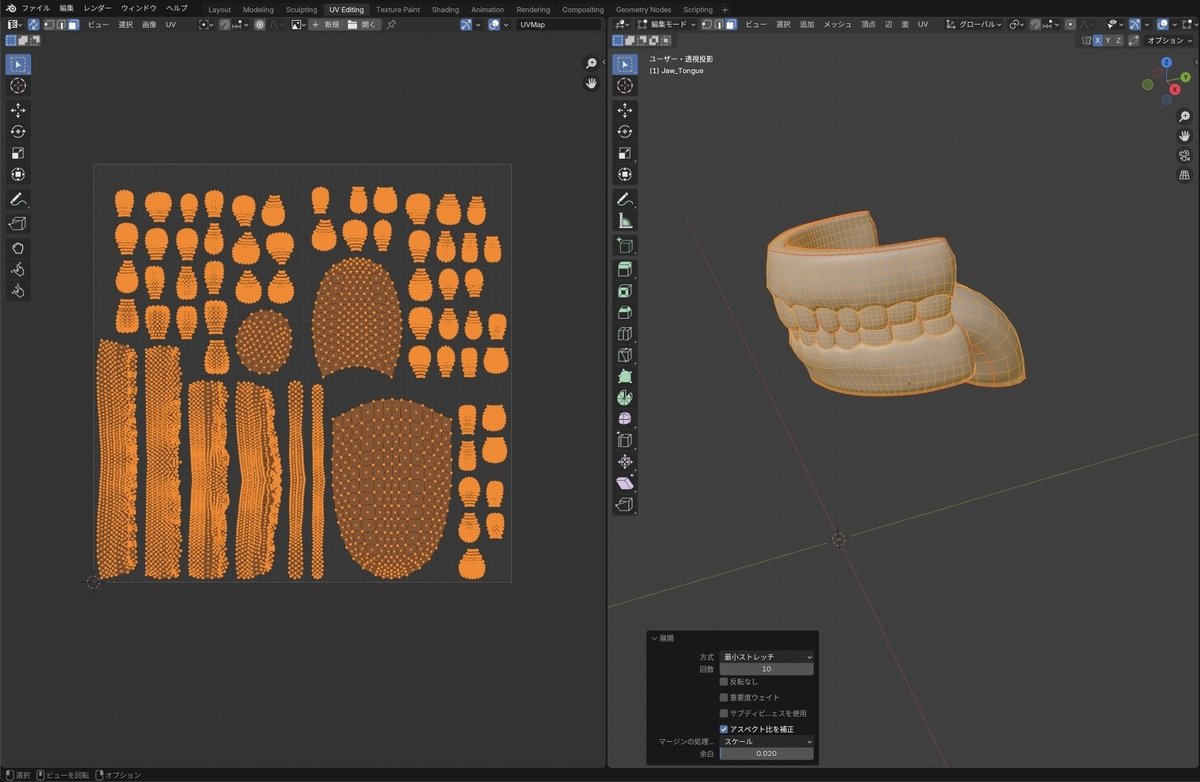Activate the Annotate tool in the UV editor sidebar

[x=18, y=199]
